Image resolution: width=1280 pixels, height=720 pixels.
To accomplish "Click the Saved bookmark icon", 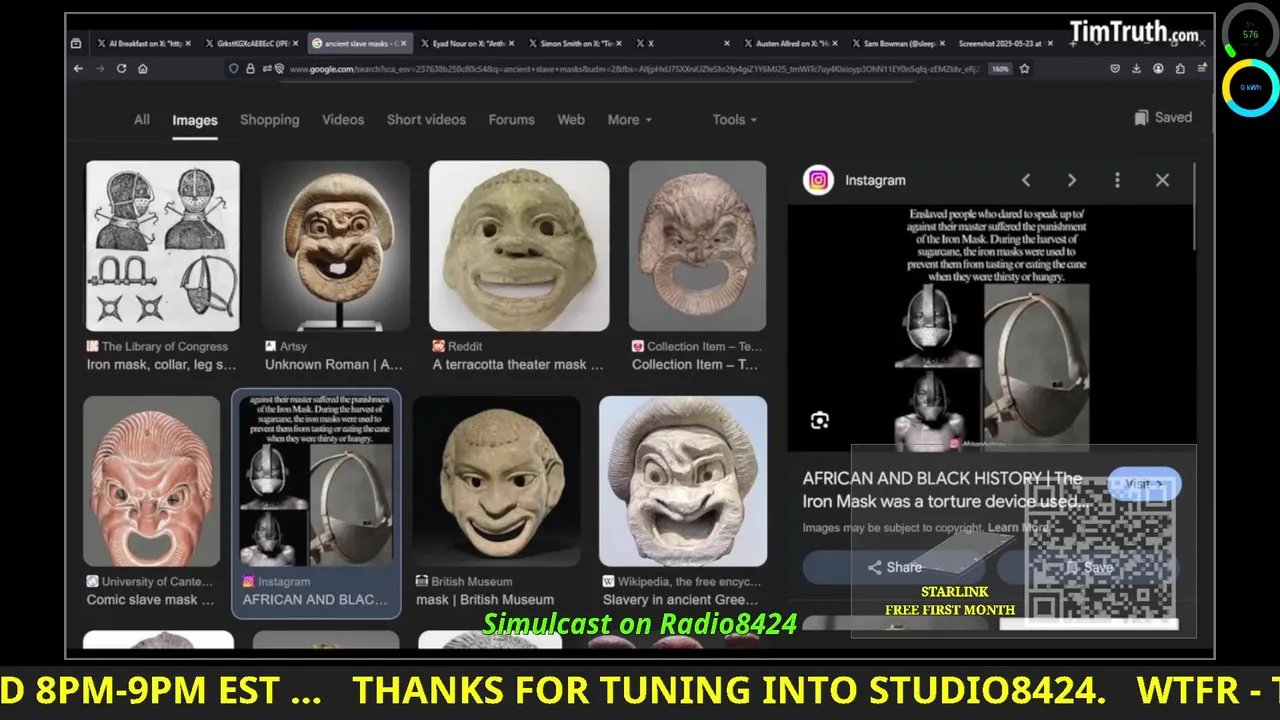I will pyautogui.click(x=1141, y=118).
